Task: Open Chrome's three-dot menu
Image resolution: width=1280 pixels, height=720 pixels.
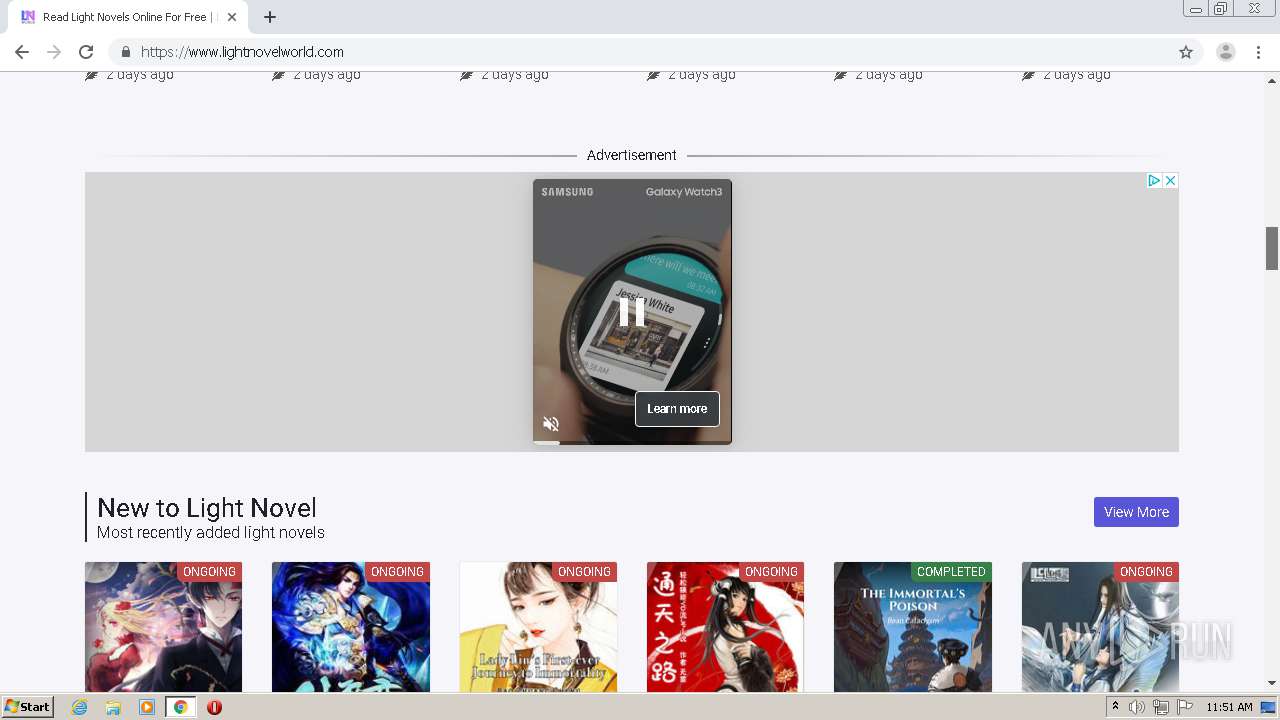Action: coord(1259,52)
